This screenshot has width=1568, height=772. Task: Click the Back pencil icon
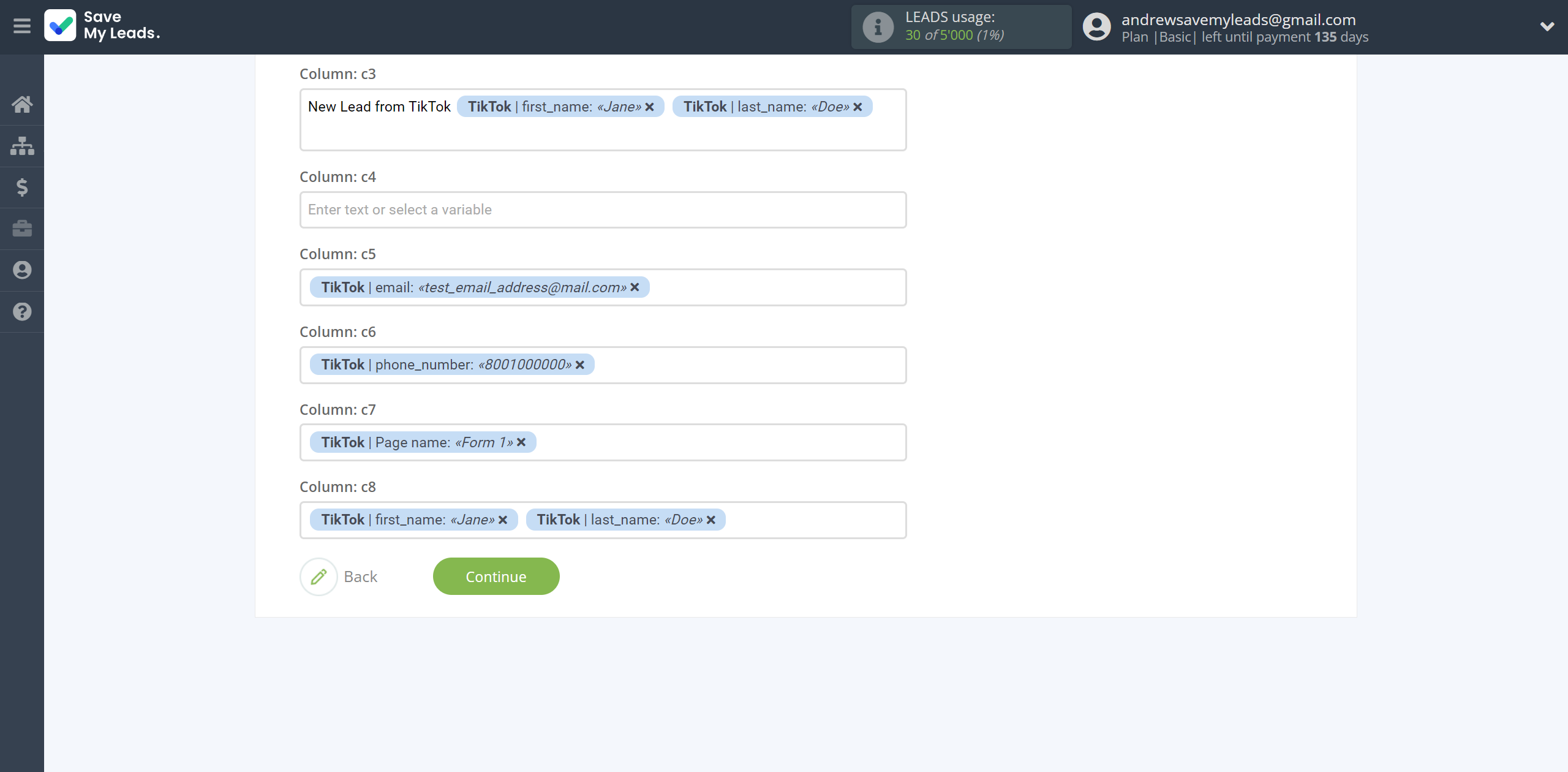(318, 577)
